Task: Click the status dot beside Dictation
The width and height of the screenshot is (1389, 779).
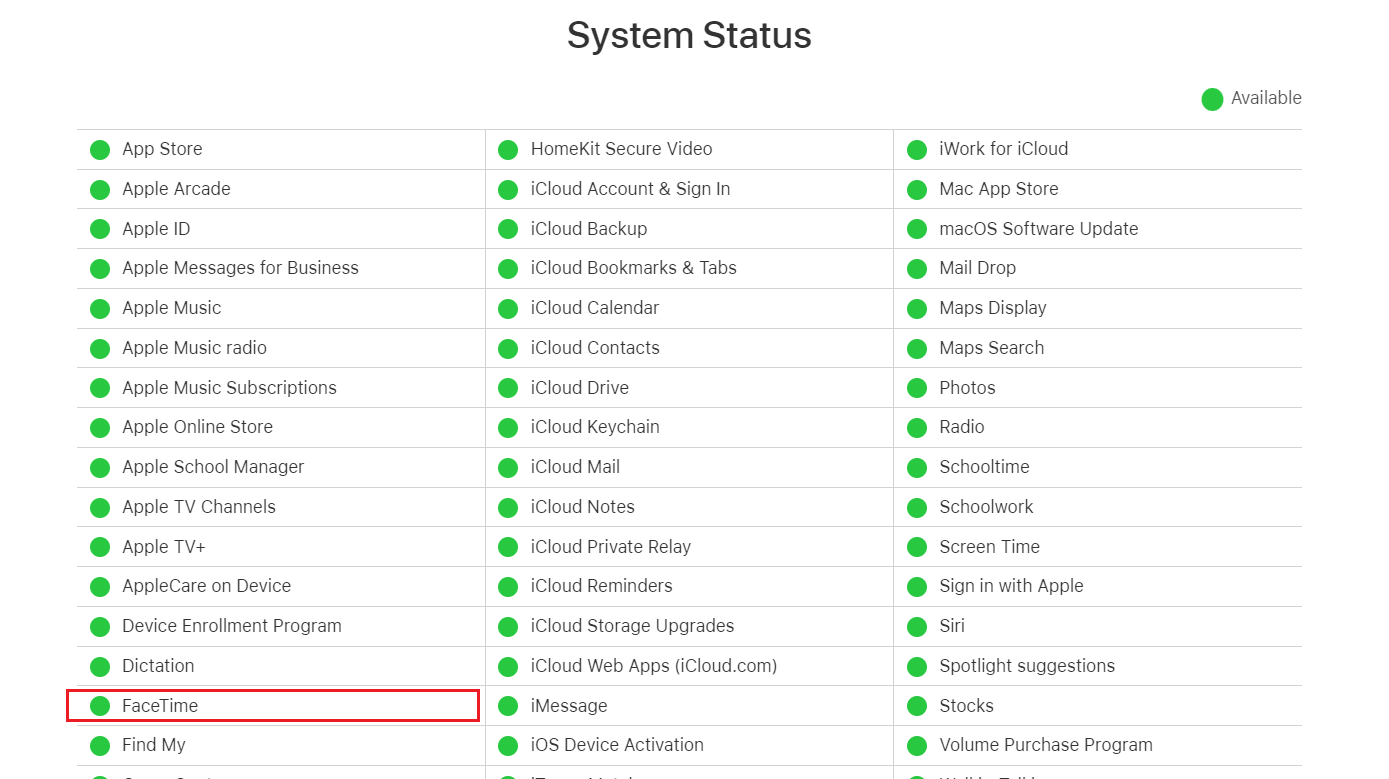Action: 100,666
